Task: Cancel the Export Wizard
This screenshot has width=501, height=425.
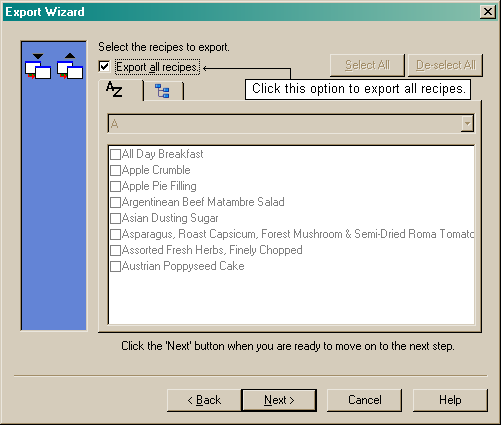Action: pos(364,400)
